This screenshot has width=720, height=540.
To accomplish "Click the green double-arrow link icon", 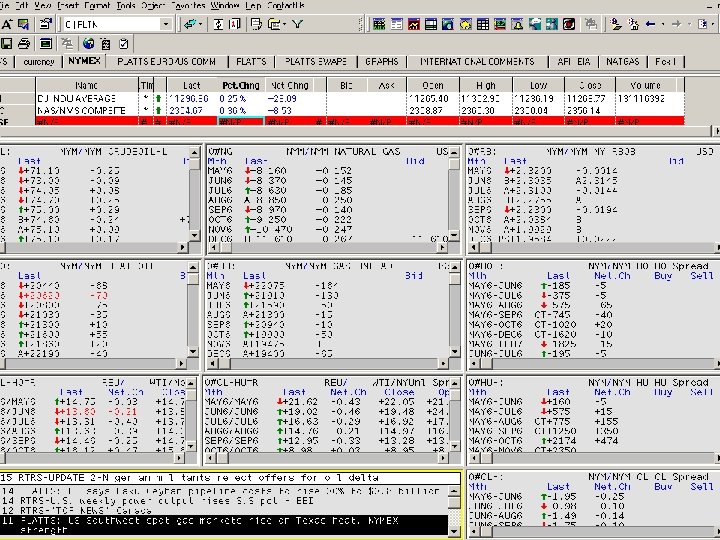I will (x=190, y=24).
